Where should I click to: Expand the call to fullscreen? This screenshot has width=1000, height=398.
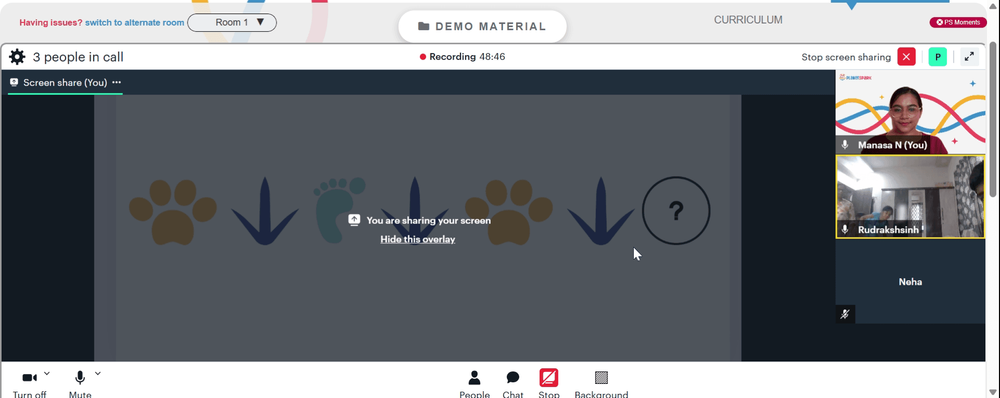coord(969,57)
